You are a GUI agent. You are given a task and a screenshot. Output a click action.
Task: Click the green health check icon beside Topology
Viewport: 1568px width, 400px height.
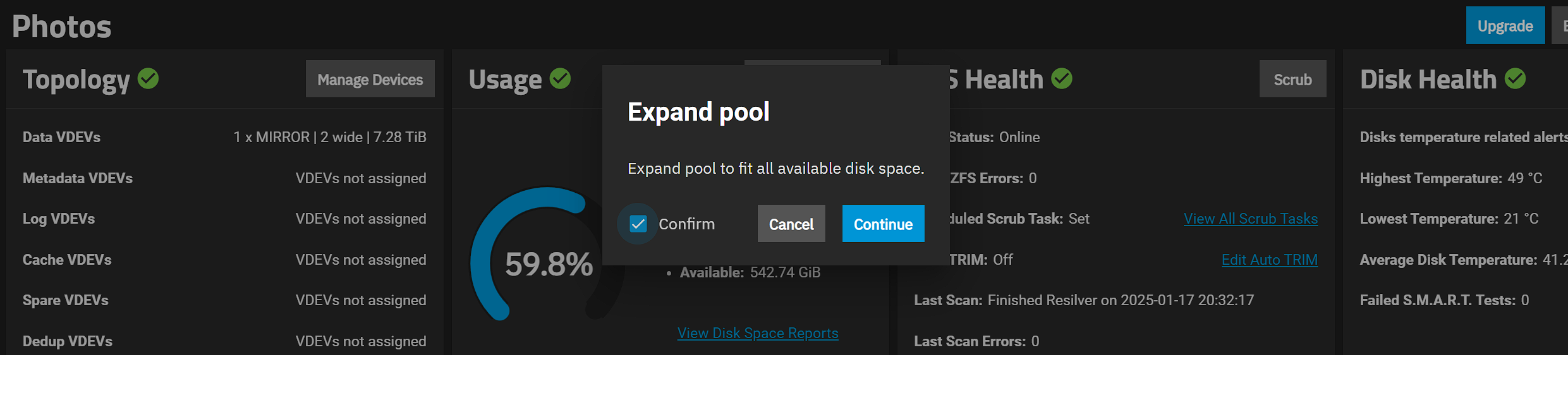(x=148, y=78)
